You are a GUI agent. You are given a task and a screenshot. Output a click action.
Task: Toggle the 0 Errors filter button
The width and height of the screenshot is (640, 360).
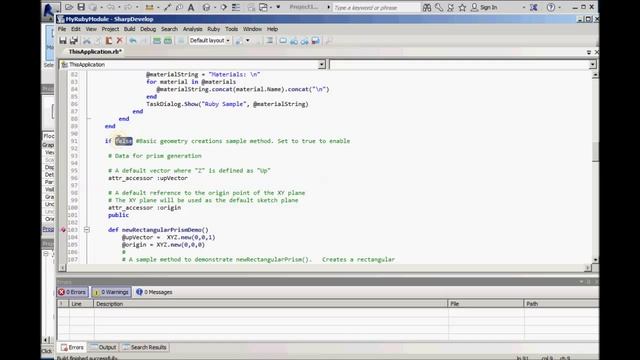click(x=72, y=292)
